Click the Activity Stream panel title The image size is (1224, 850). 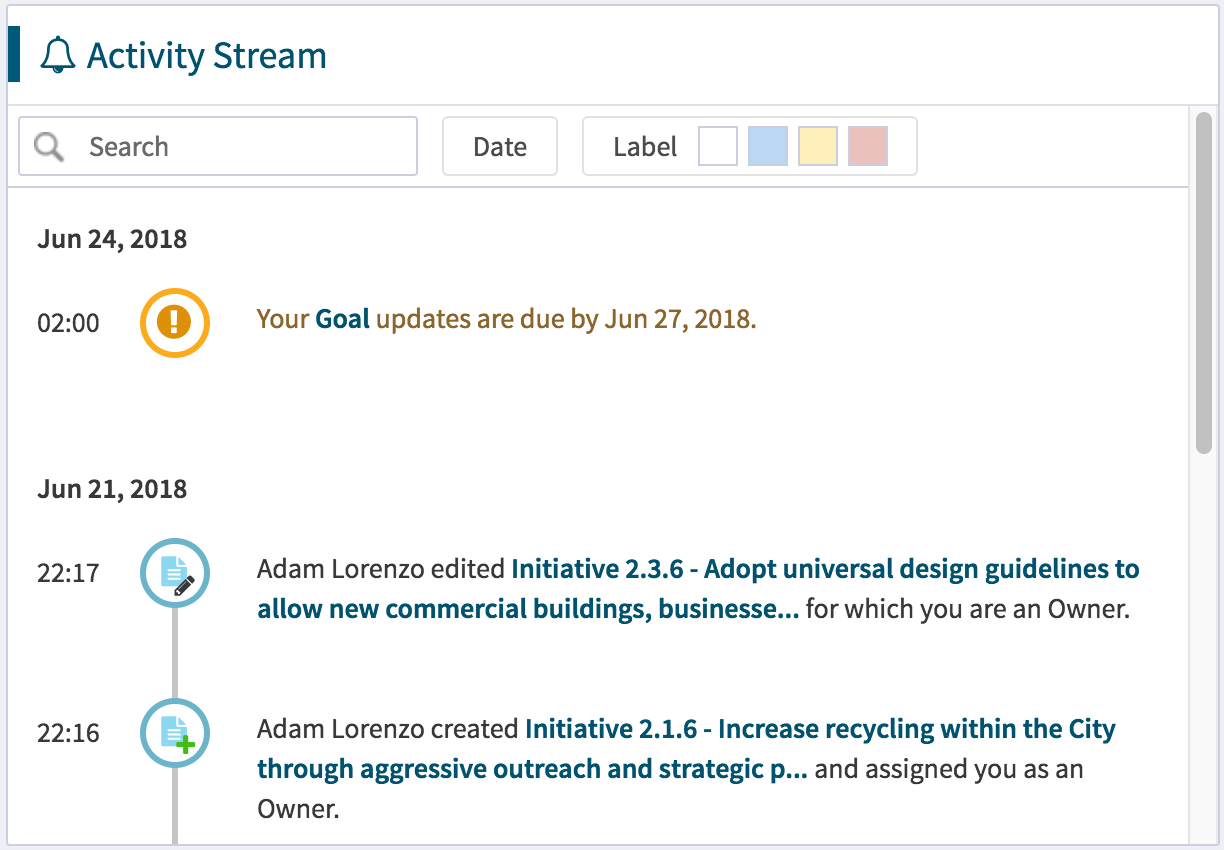(x=206, y=55)
